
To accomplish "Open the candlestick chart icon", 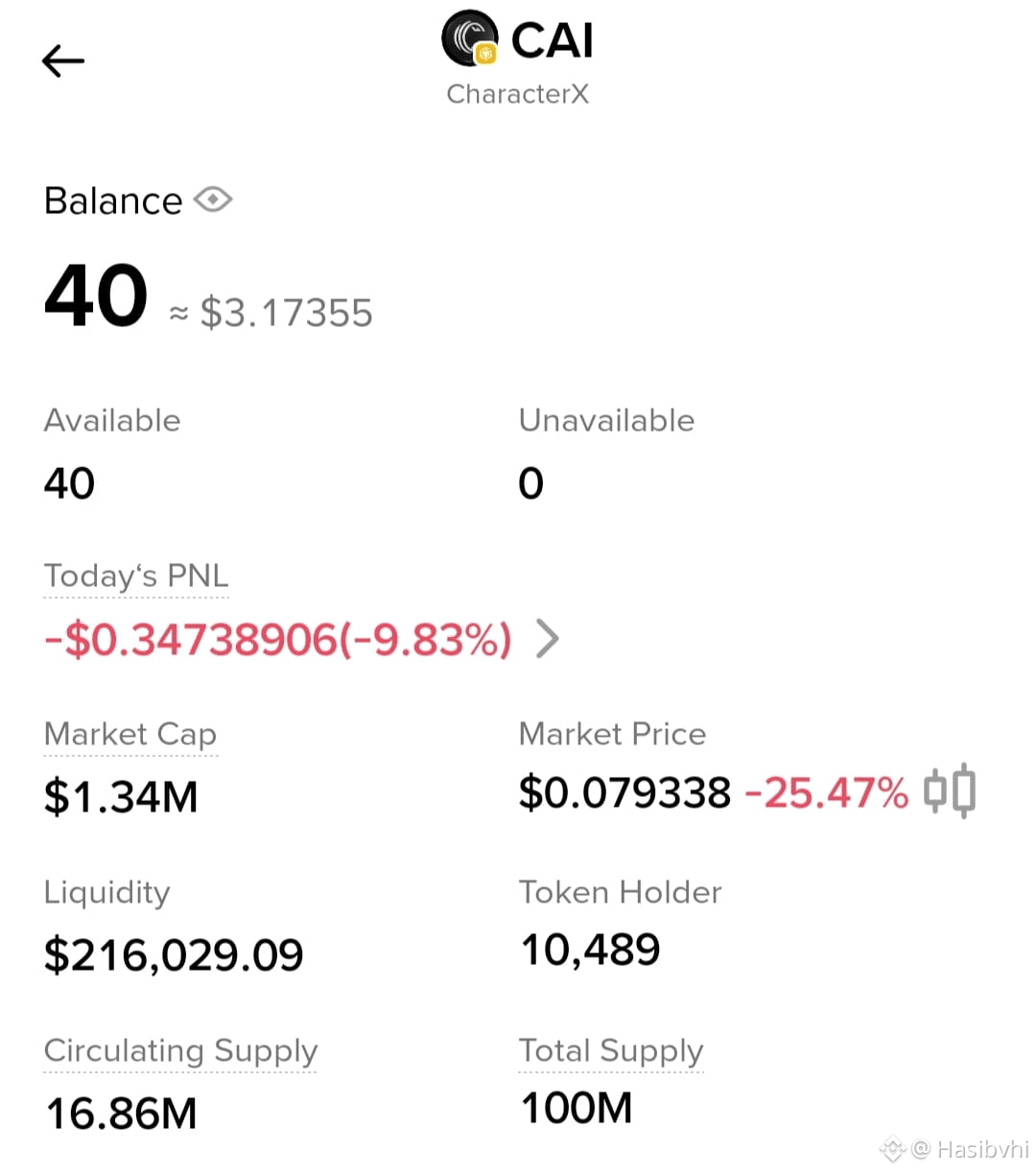I will pos(950,792).
